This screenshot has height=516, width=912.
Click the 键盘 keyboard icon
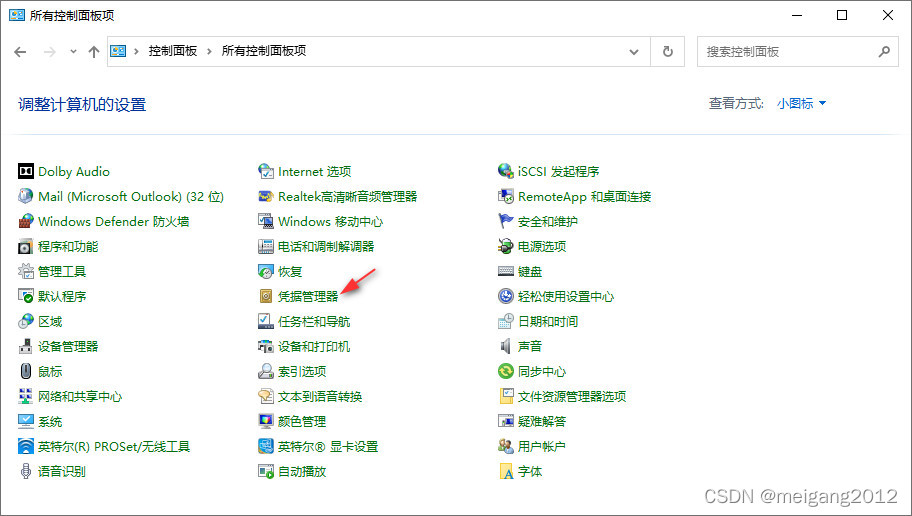tap(505, 271)
